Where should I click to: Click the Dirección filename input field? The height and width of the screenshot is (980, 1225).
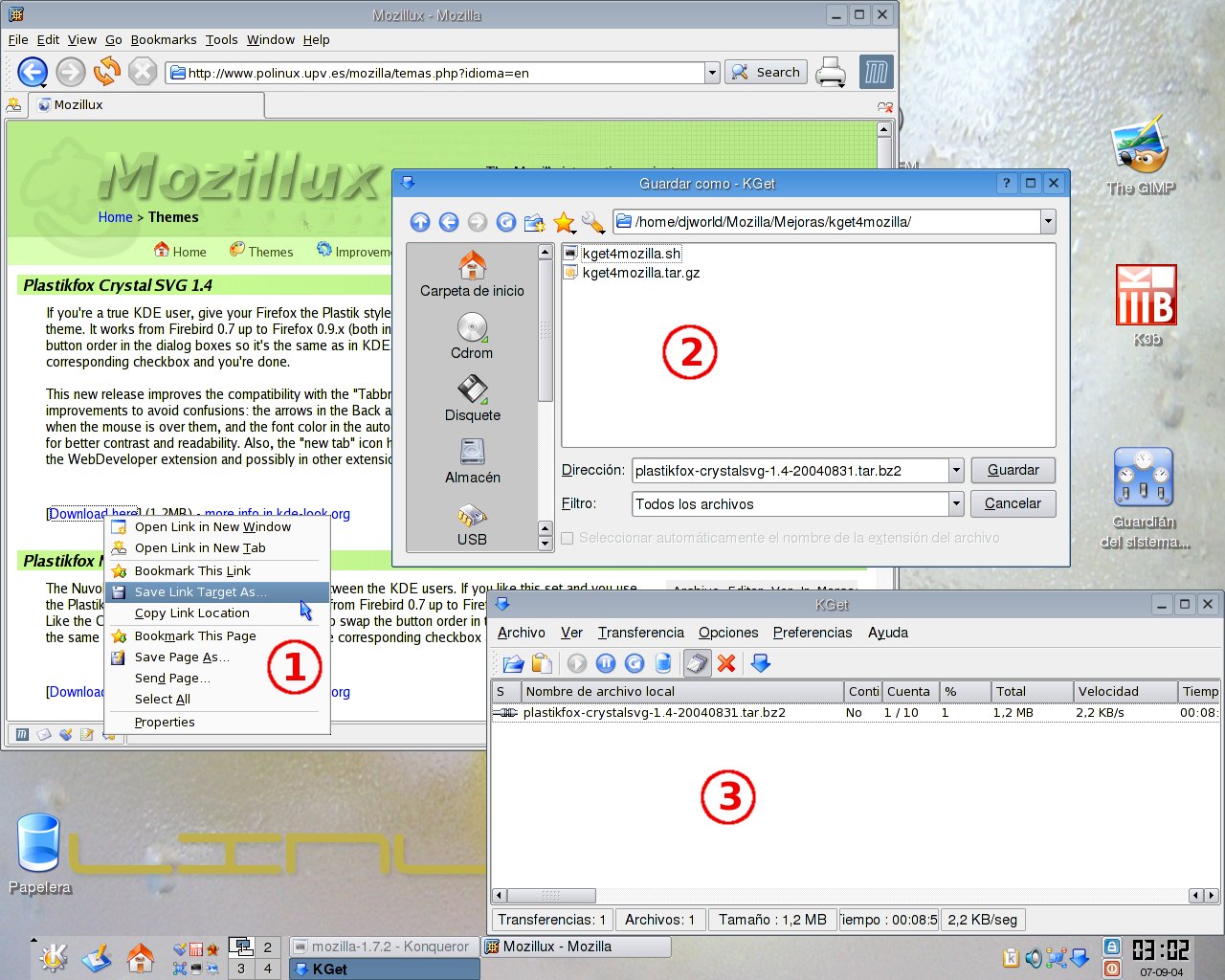pos(791,470)
